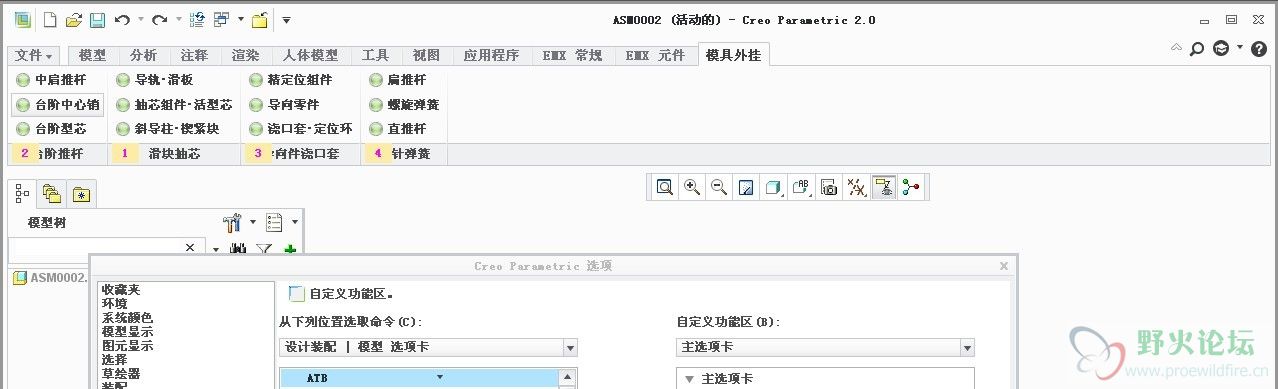Click the View Manager camera icon
Viewport: 1278px width, 389px height.
829,187
